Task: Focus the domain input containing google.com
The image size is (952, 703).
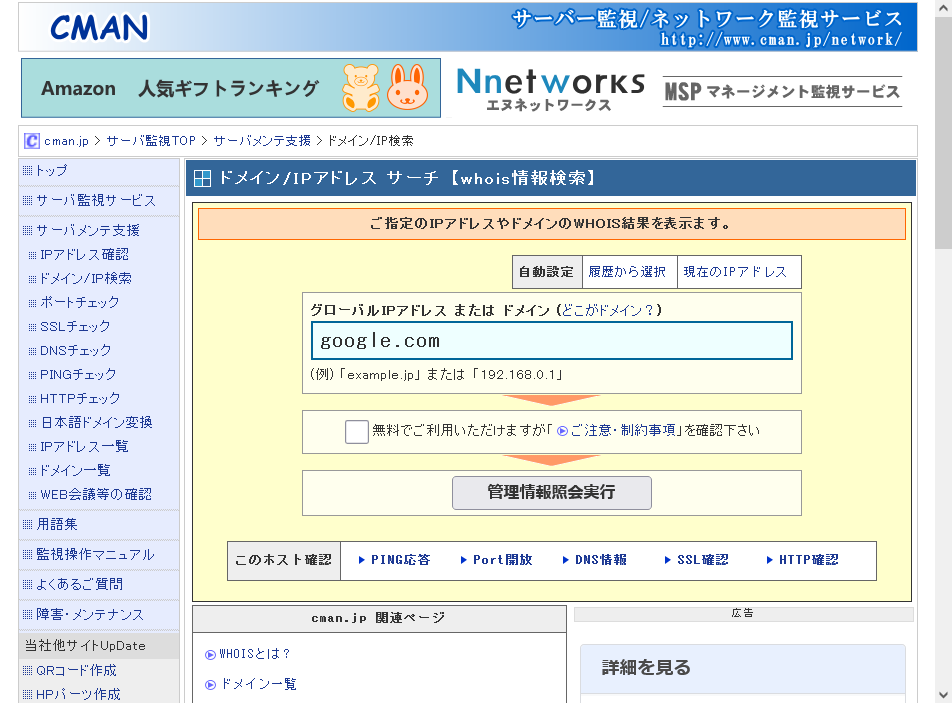Action: [551, 341]
